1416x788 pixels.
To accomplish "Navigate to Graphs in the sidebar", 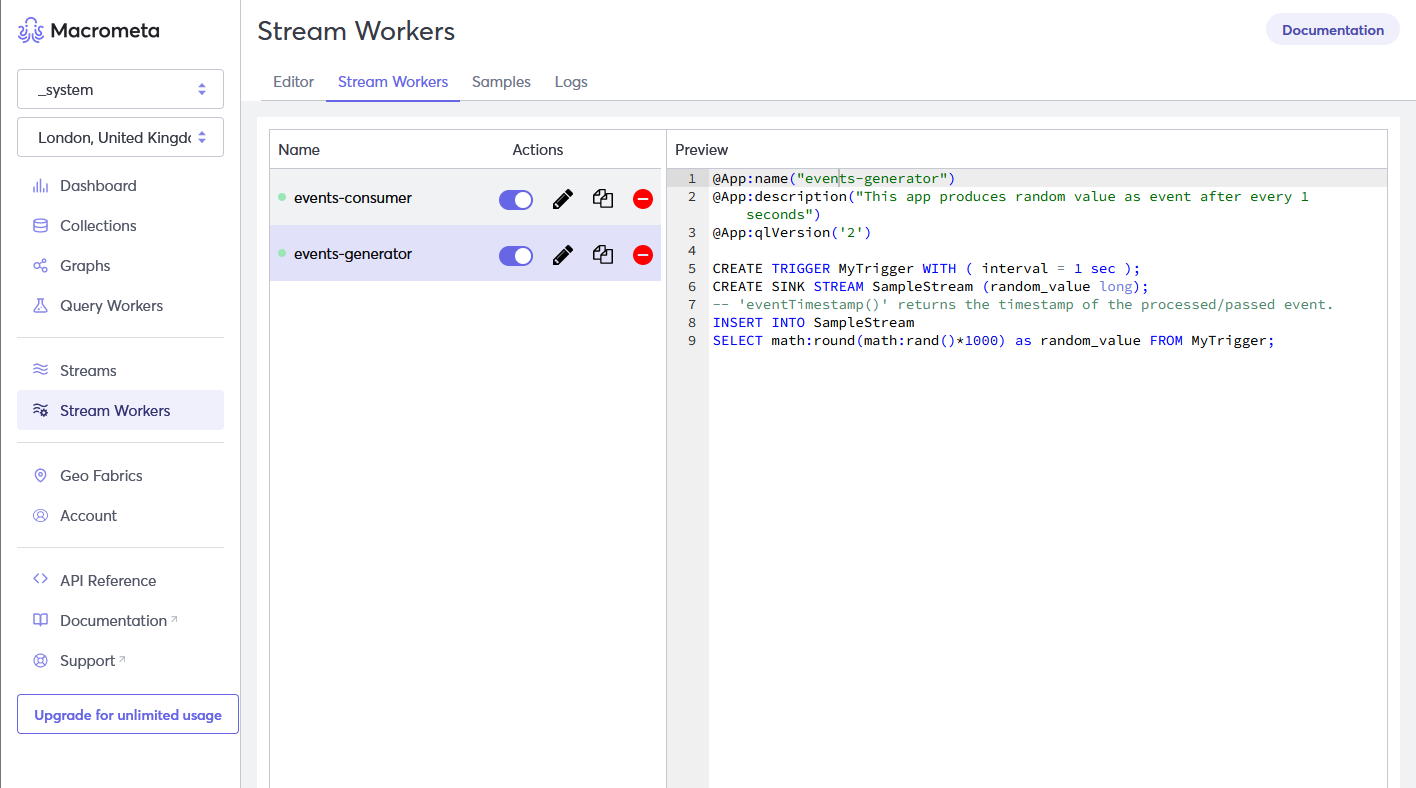I will pos(120,266).
